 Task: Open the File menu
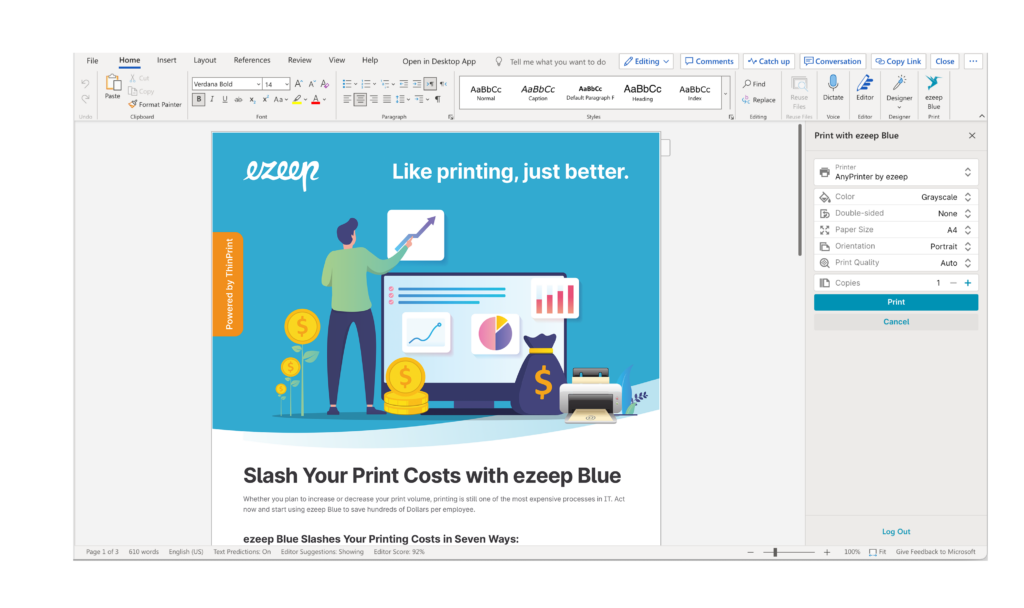click(92, 61)
